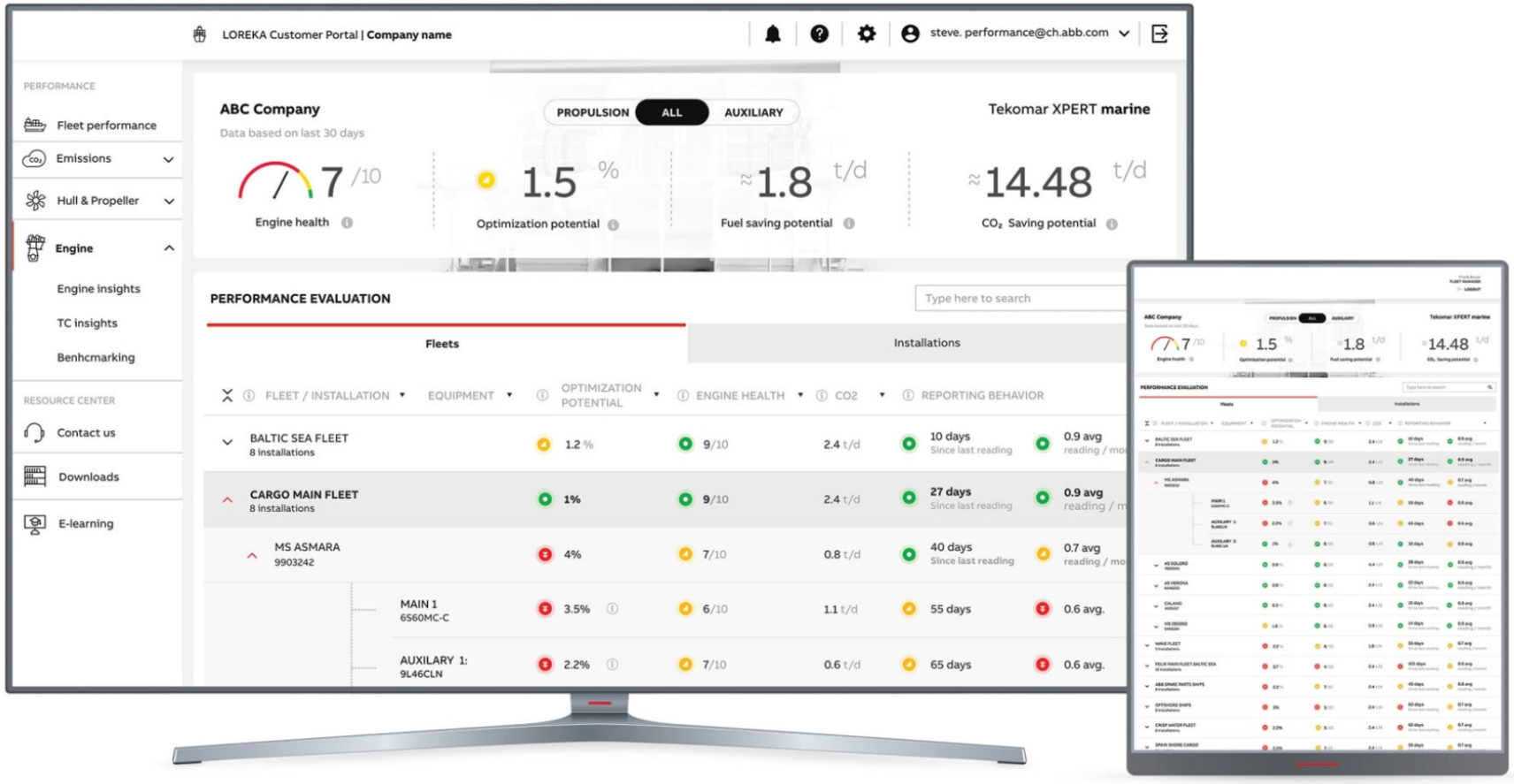Open the Contact us link
1514x784 pixels.
tap(86, 433)
